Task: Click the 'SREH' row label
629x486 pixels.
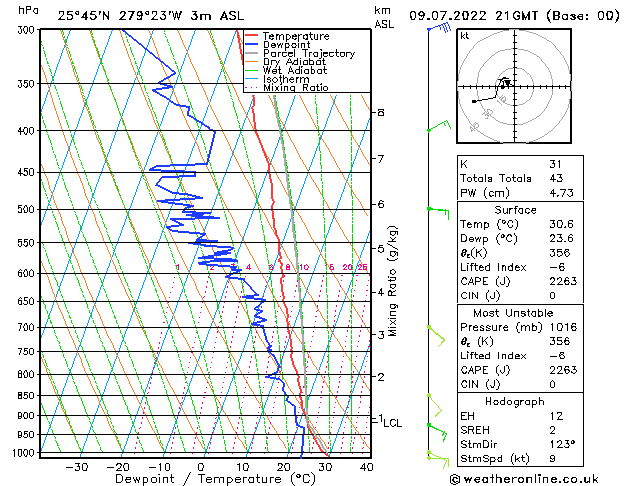Action: pyautogui.click(x=475, y=430)
